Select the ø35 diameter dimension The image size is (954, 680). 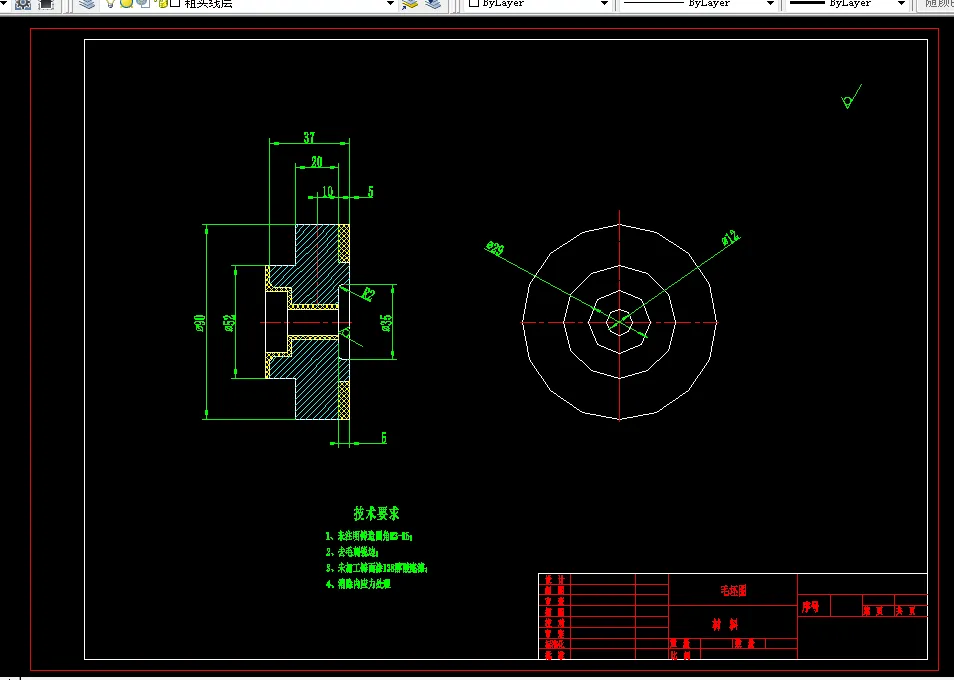coord(386,322)
